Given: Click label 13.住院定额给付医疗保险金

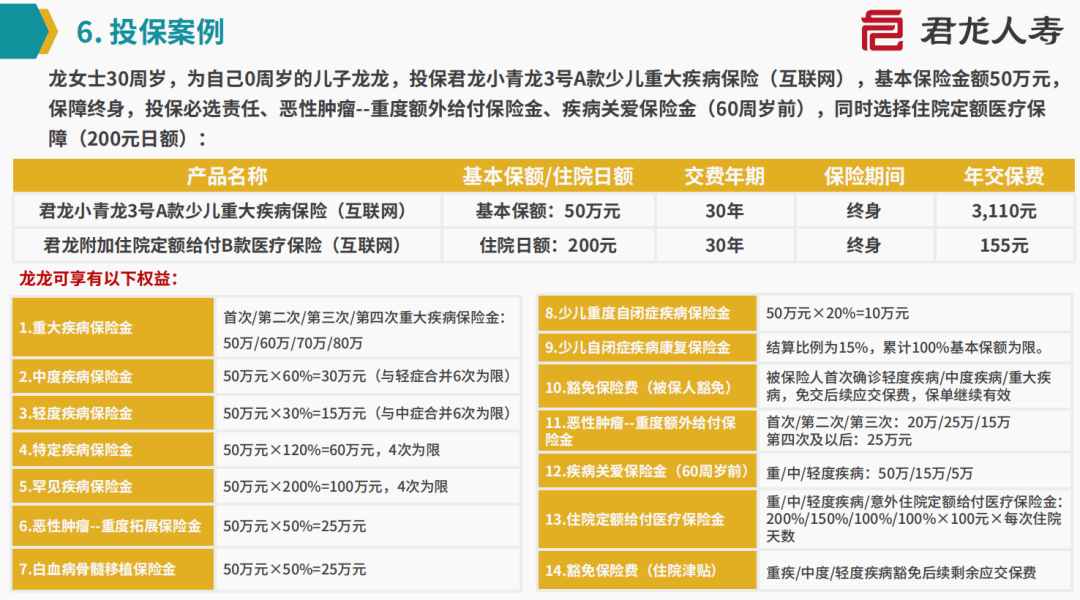Looking at the screenshot, I should click(x=635, y=519).
